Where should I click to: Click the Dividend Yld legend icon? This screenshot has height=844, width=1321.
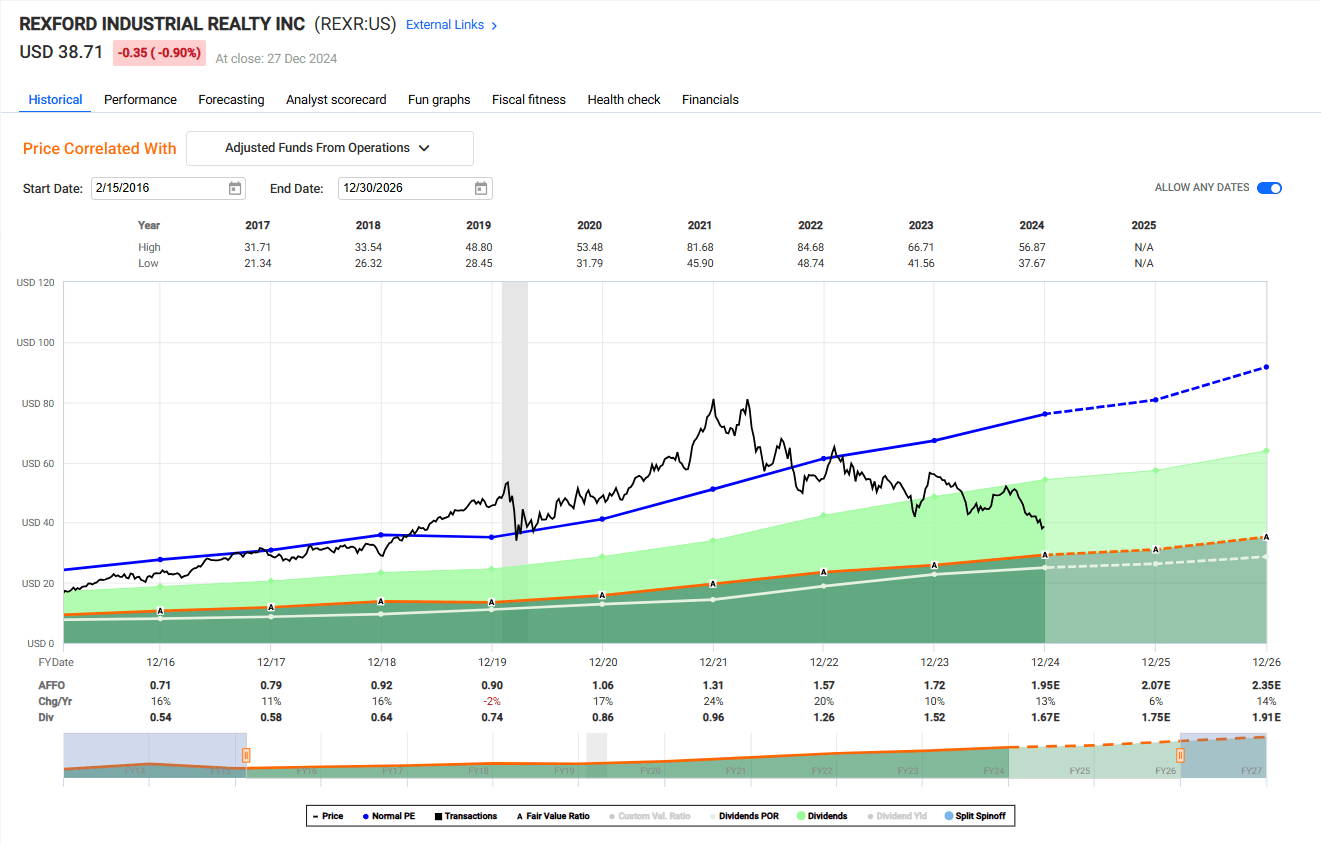tap(869, 815)
